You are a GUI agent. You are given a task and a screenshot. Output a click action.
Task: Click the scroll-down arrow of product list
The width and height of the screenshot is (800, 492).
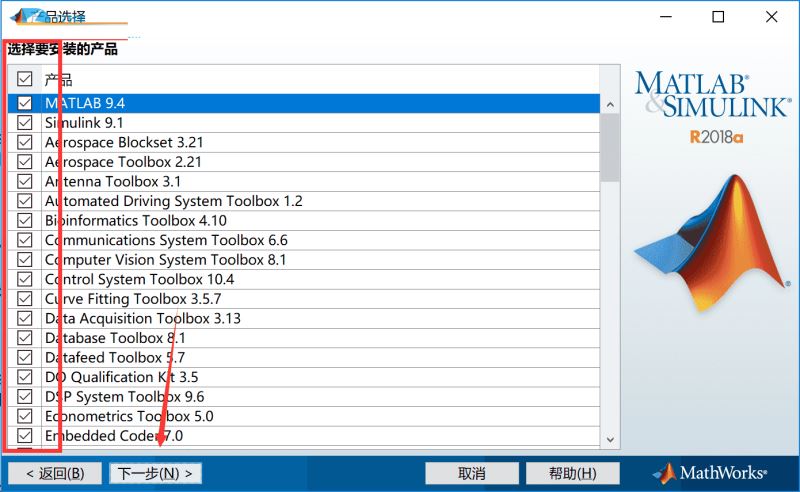point(610,439)
